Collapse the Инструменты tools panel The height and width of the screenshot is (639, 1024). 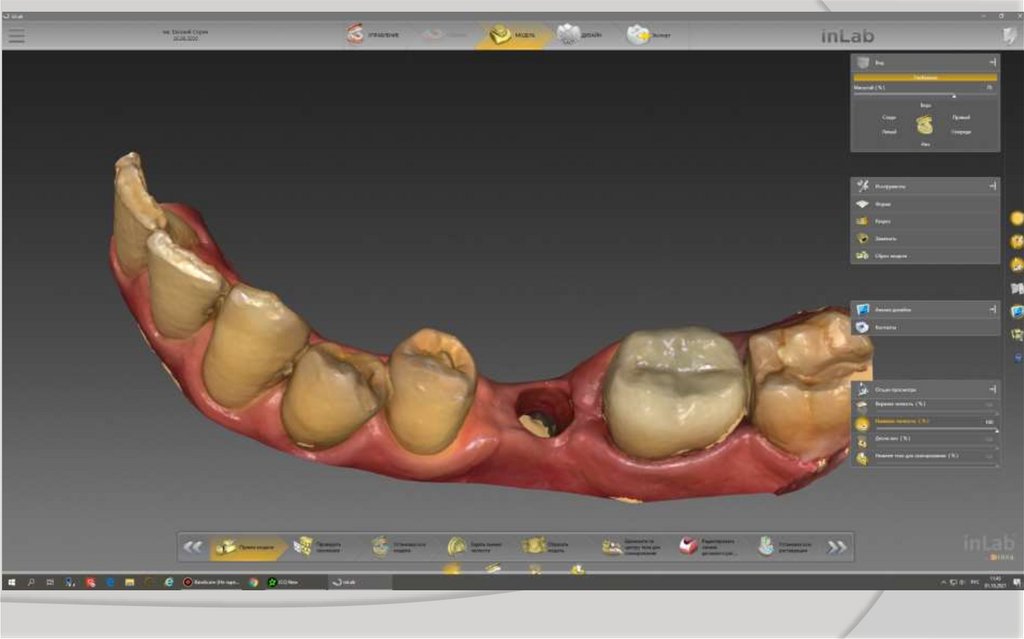993,186
